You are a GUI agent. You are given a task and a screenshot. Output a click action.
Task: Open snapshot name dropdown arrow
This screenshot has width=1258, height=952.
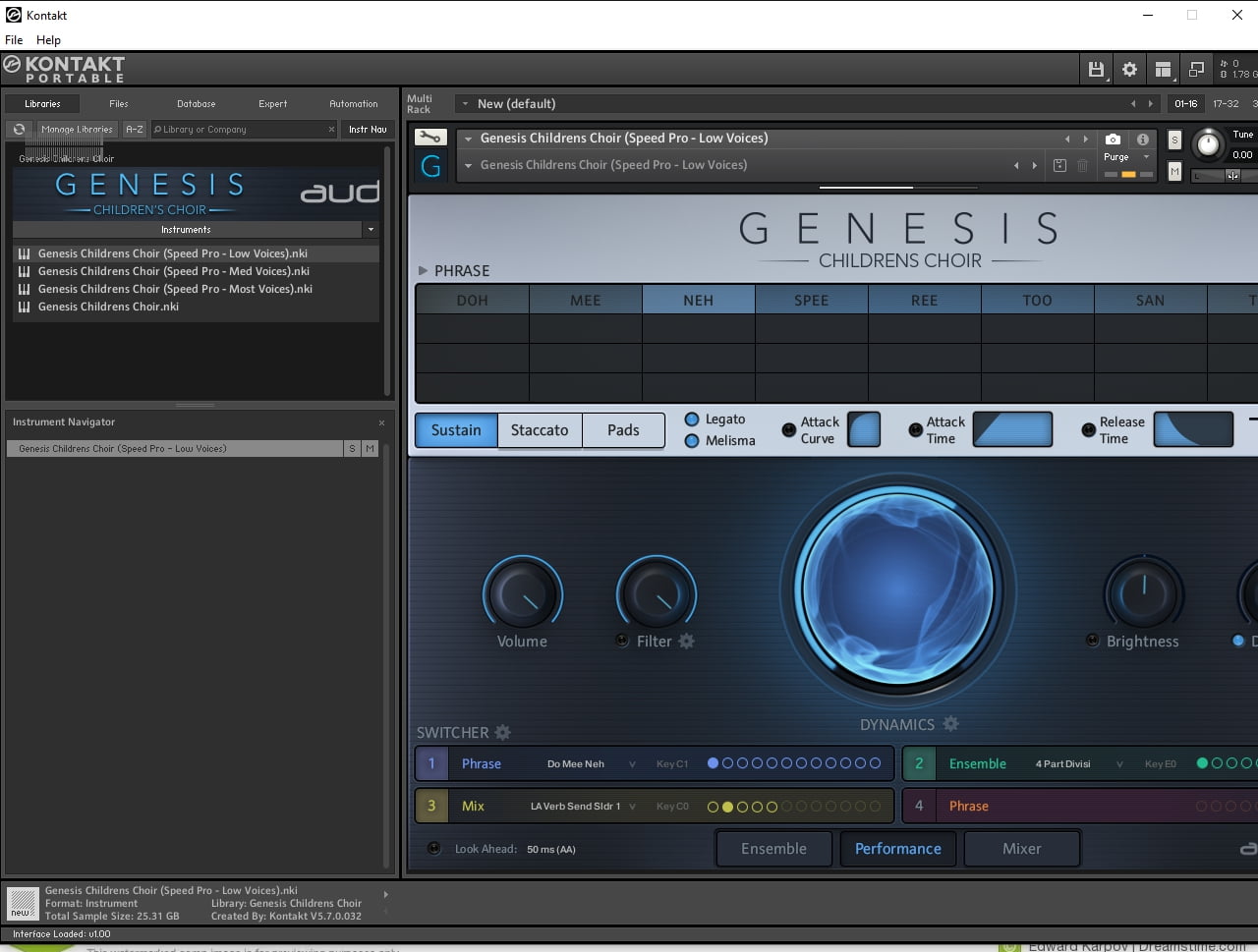(469, 165)
